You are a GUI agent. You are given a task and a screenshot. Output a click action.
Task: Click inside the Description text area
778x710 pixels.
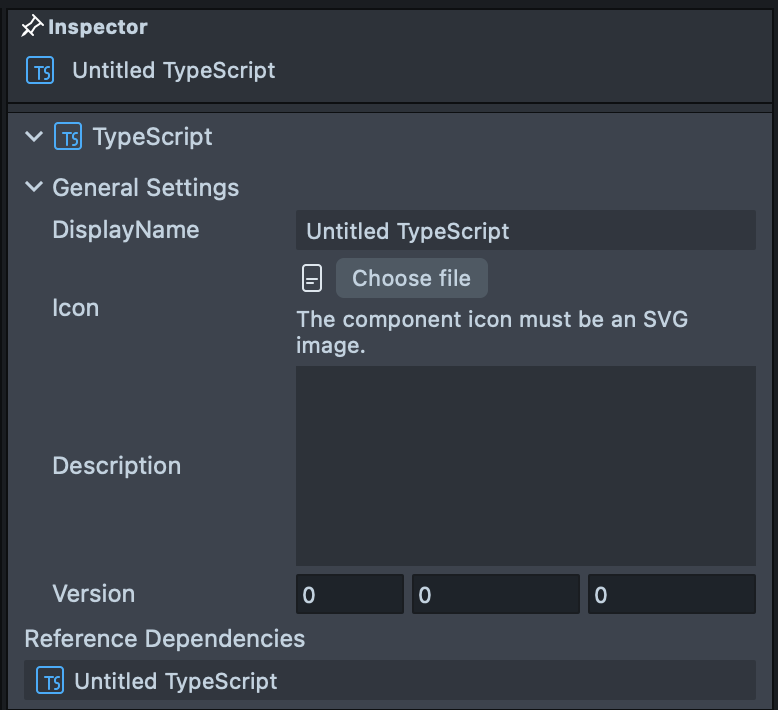pyautogui.click(x=525, y=466)
